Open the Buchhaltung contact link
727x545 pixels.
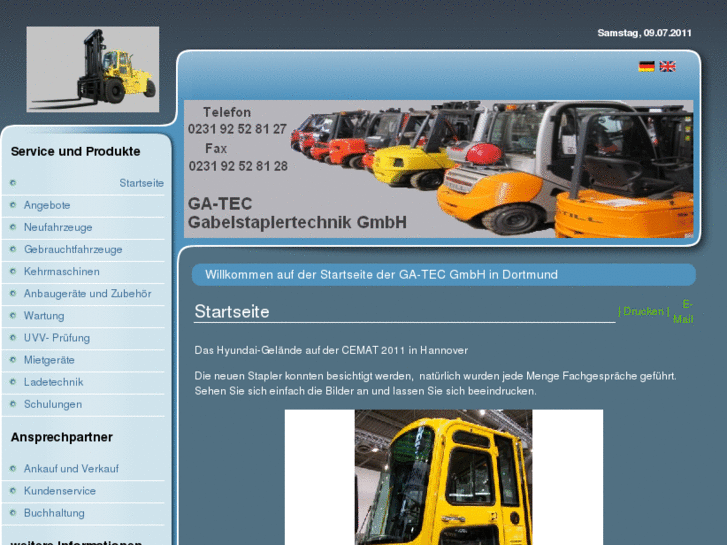(x=54, y=513)
